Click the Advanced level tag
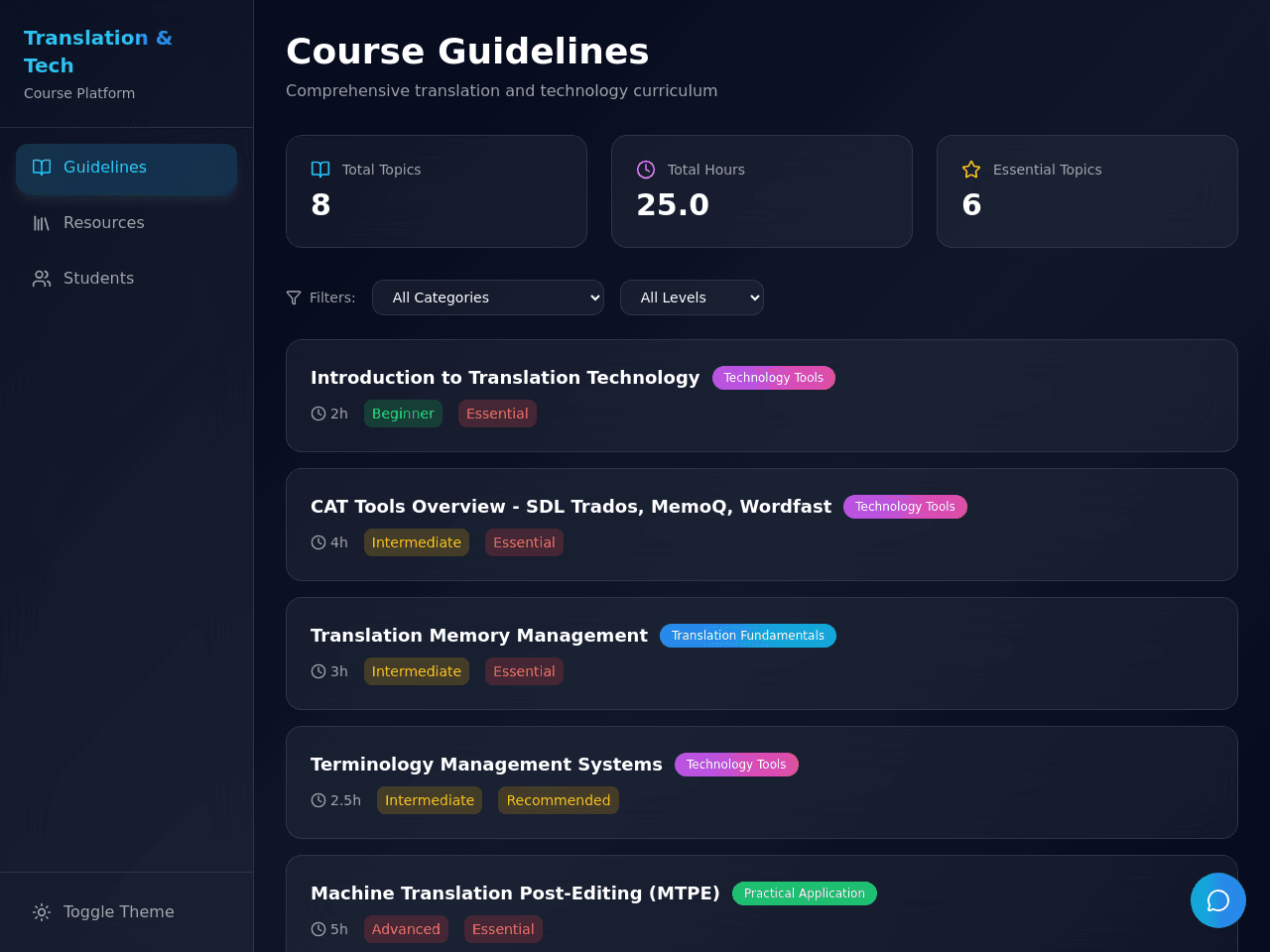 (x=406, y=929)
